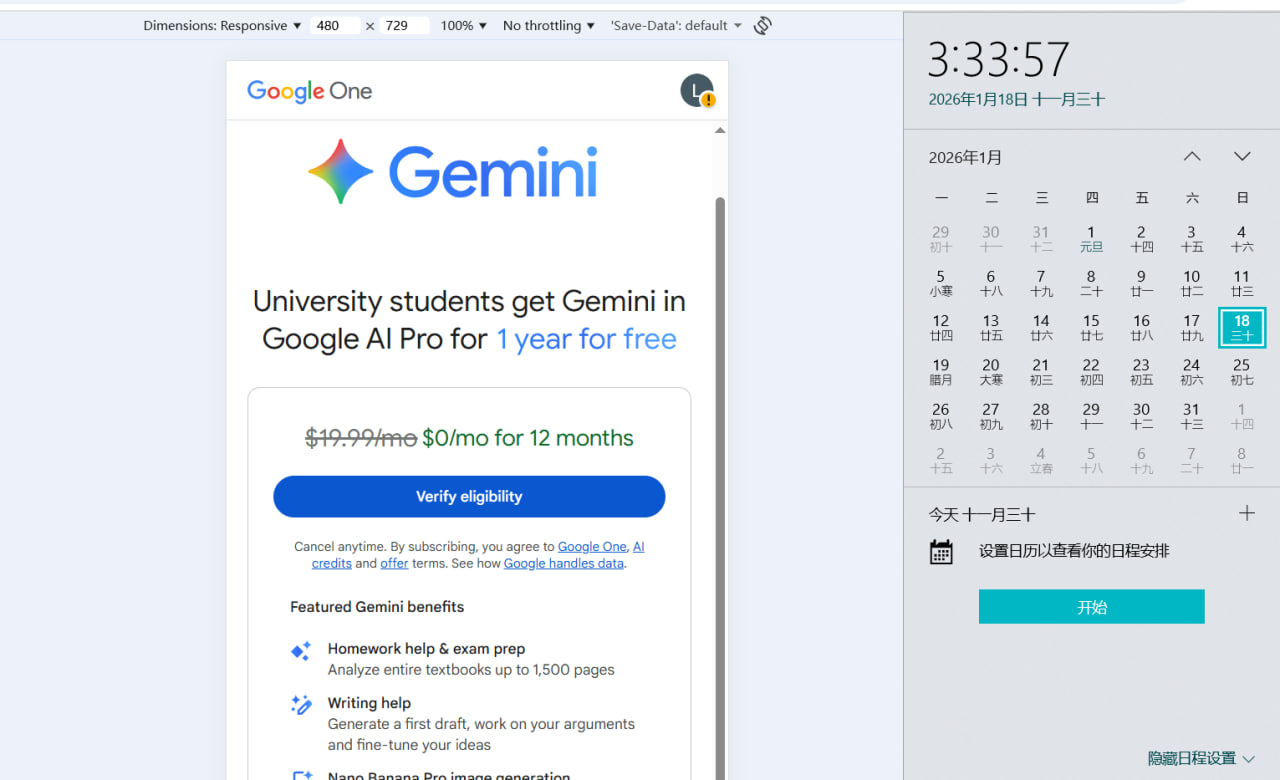This screenshot has width=1280, height=780.
Task: Open the account avatar menu
Action: point(697,90)
